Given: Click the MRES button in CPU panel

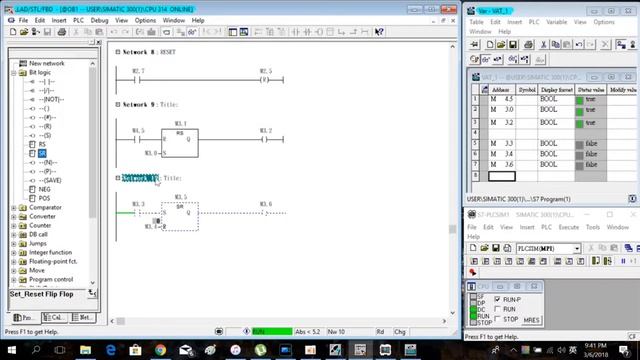Looking at the screenshot, I should point(531,320).
